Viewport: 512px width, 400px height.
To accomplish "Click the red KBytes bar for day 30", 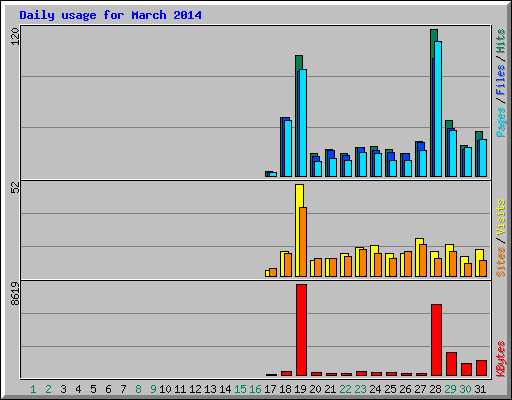I will click(466, 370).
